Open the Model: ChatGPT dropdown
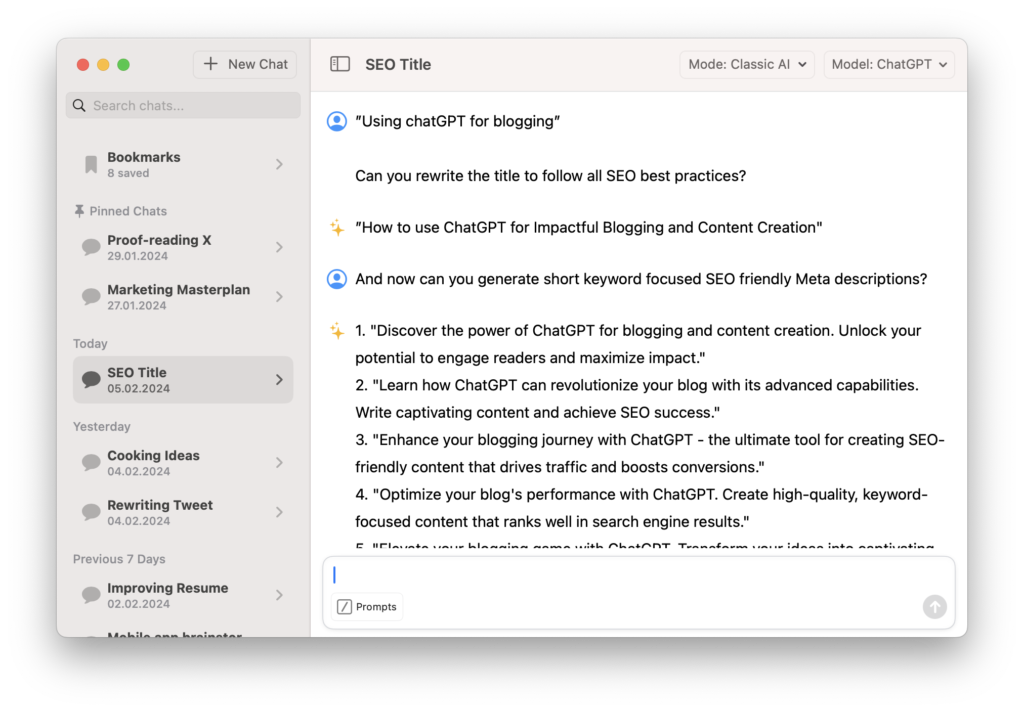The width and height of the screenshot is (1024, 712). click(889, 64)
